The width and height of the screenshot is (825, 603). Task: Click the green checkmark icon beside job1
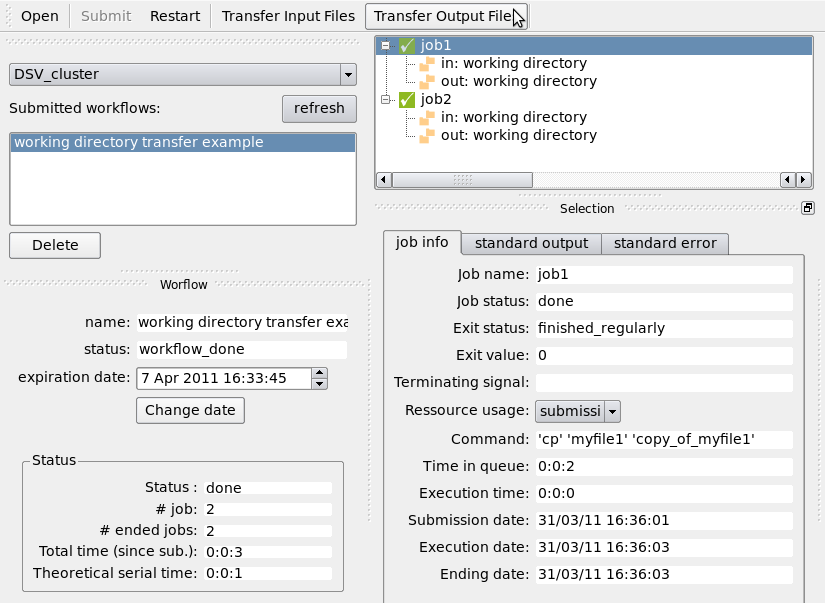click(407, 45)
